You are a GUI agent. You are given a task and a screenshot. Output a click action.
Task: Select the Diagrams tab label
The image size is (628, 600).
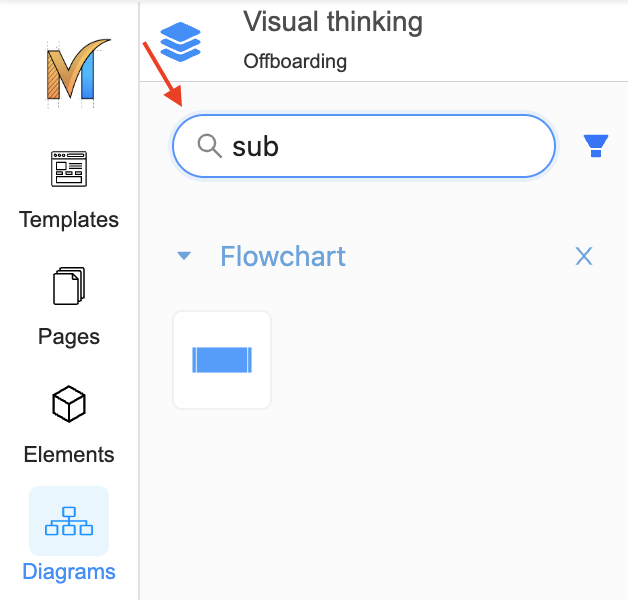[69, 572]
